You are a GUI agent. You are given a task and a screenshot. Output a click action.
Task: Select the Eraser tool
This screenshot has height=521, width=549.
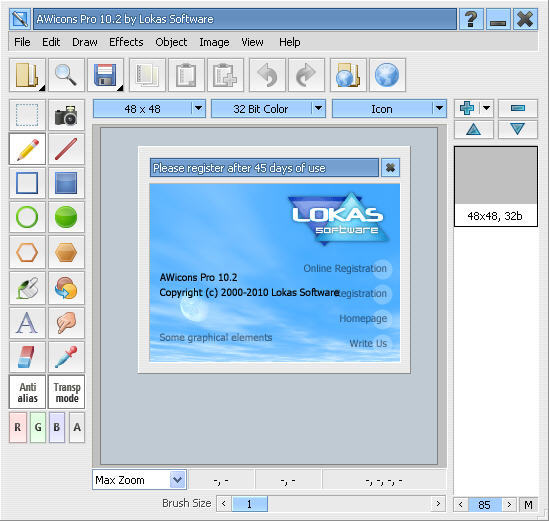click(x=27, y=357)
